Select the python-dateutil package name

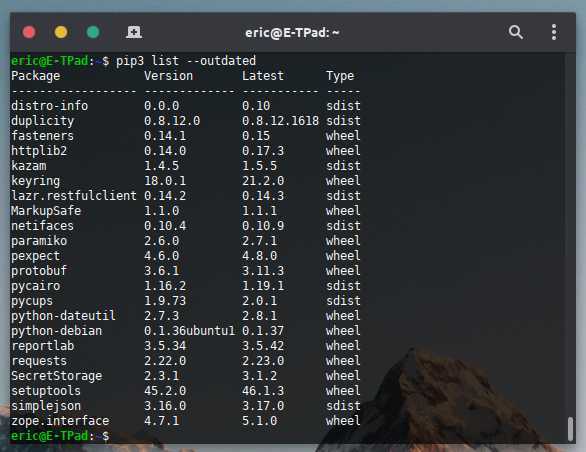(63, 316)
